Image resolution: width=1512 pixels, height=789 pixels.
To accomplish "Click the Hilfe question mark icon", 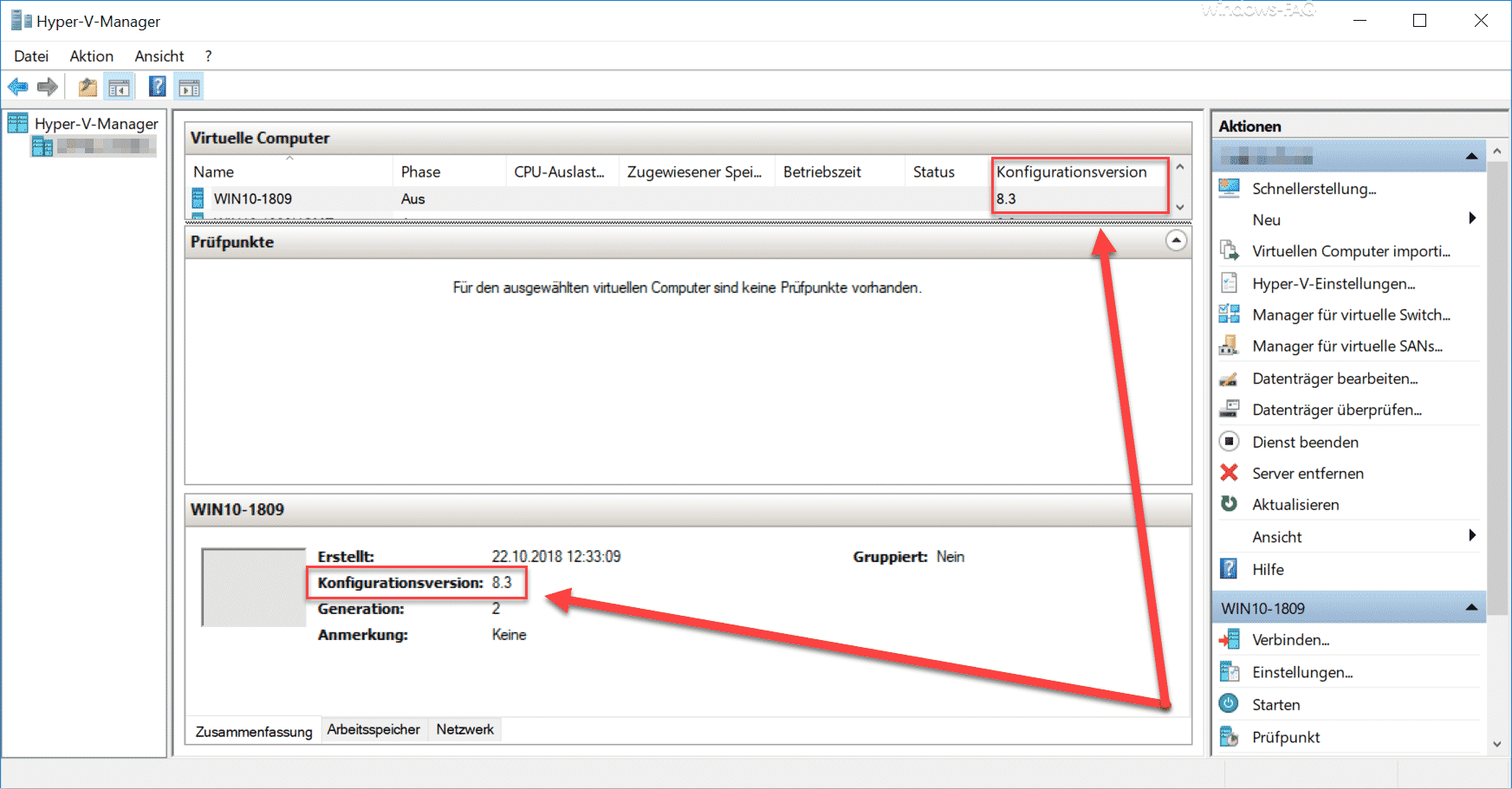I will point(1229,568).
